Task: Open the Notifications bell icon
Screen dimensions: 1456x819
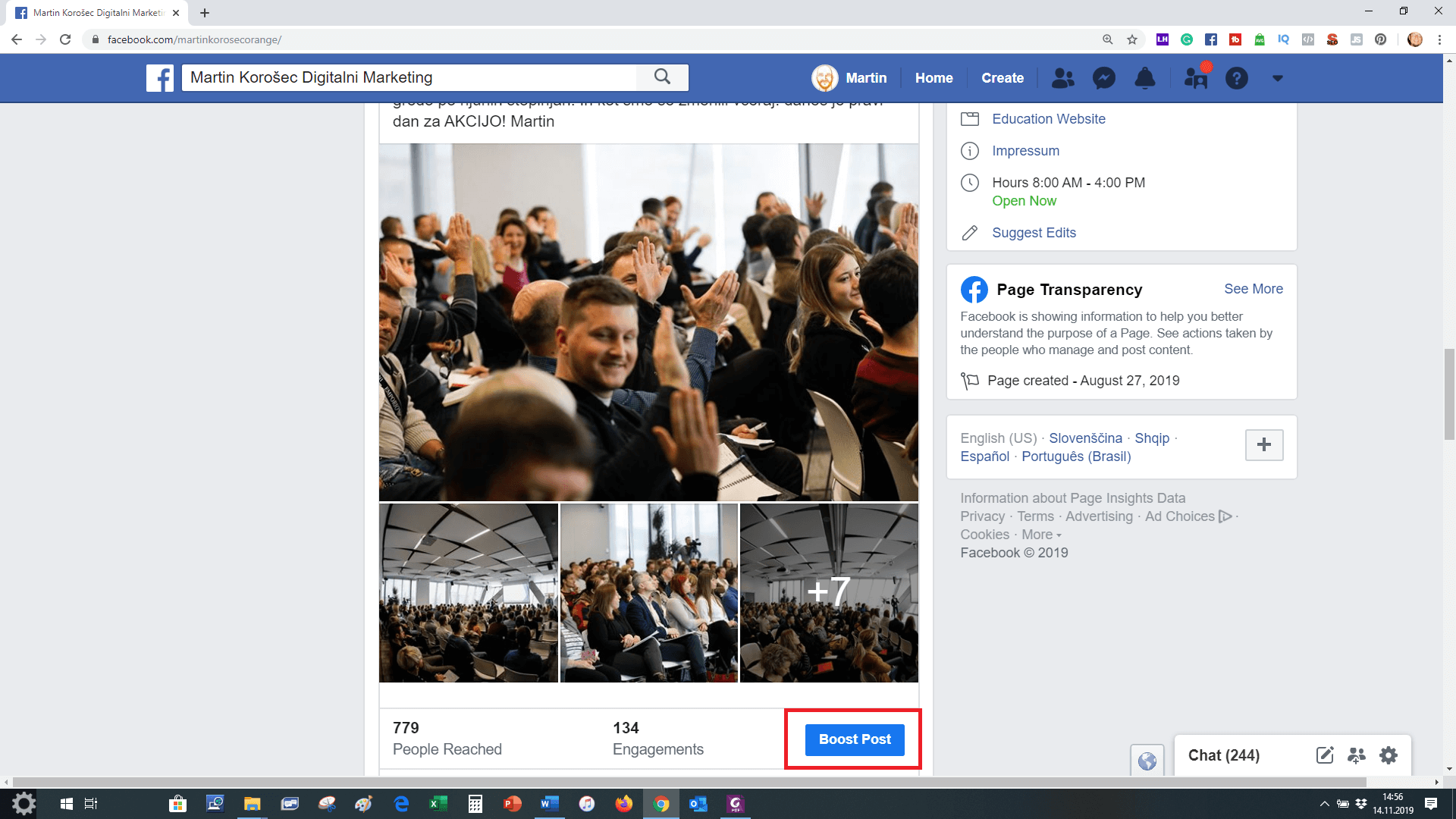Action: [1144, 78]
